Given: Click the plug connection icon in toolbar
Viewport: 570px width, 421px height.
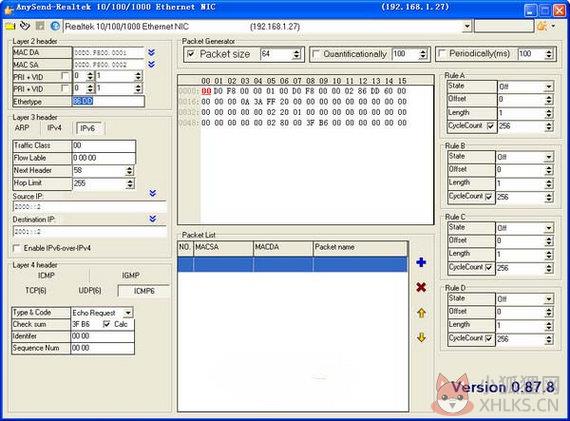Looking at the screenshot, I should [x=25, y=26].
